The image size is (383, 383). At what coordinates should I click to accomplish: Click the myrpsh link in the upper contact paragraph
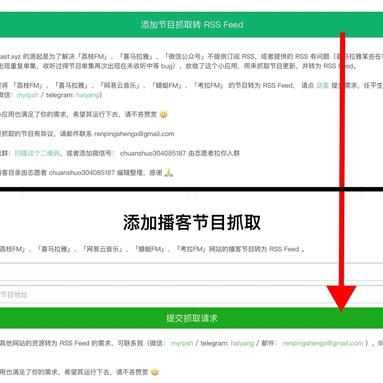[x=28, y=95]
